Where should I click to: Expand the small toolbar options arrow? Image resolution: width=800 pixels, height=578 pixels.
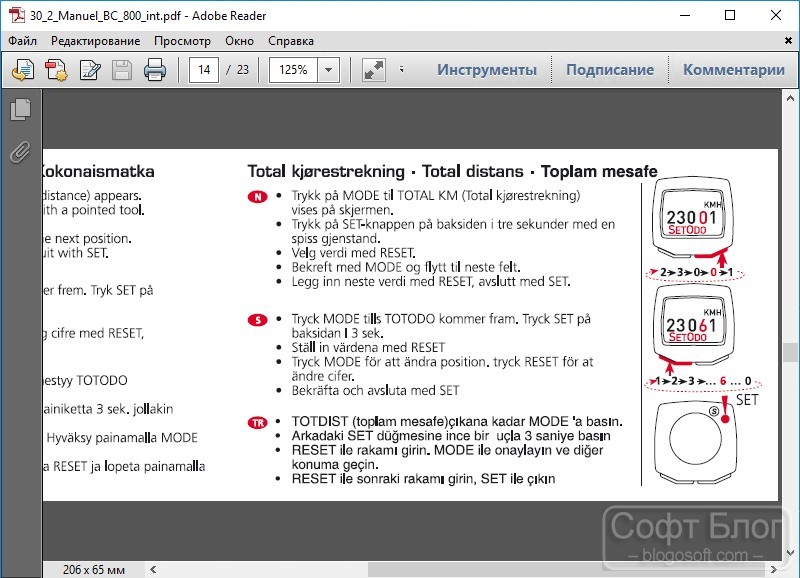pyautogui.click(x=402, y=69)
